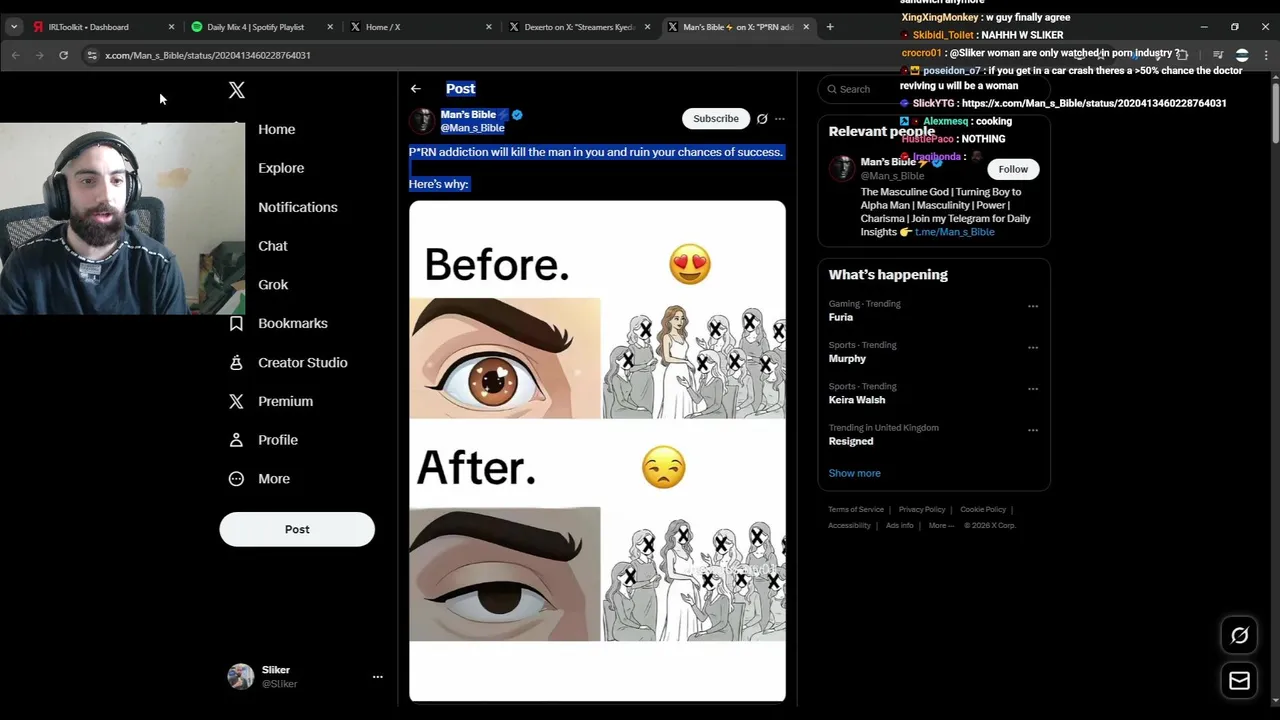
Task: Click the browser forward arrow
Action: click(x=39, y=55)
